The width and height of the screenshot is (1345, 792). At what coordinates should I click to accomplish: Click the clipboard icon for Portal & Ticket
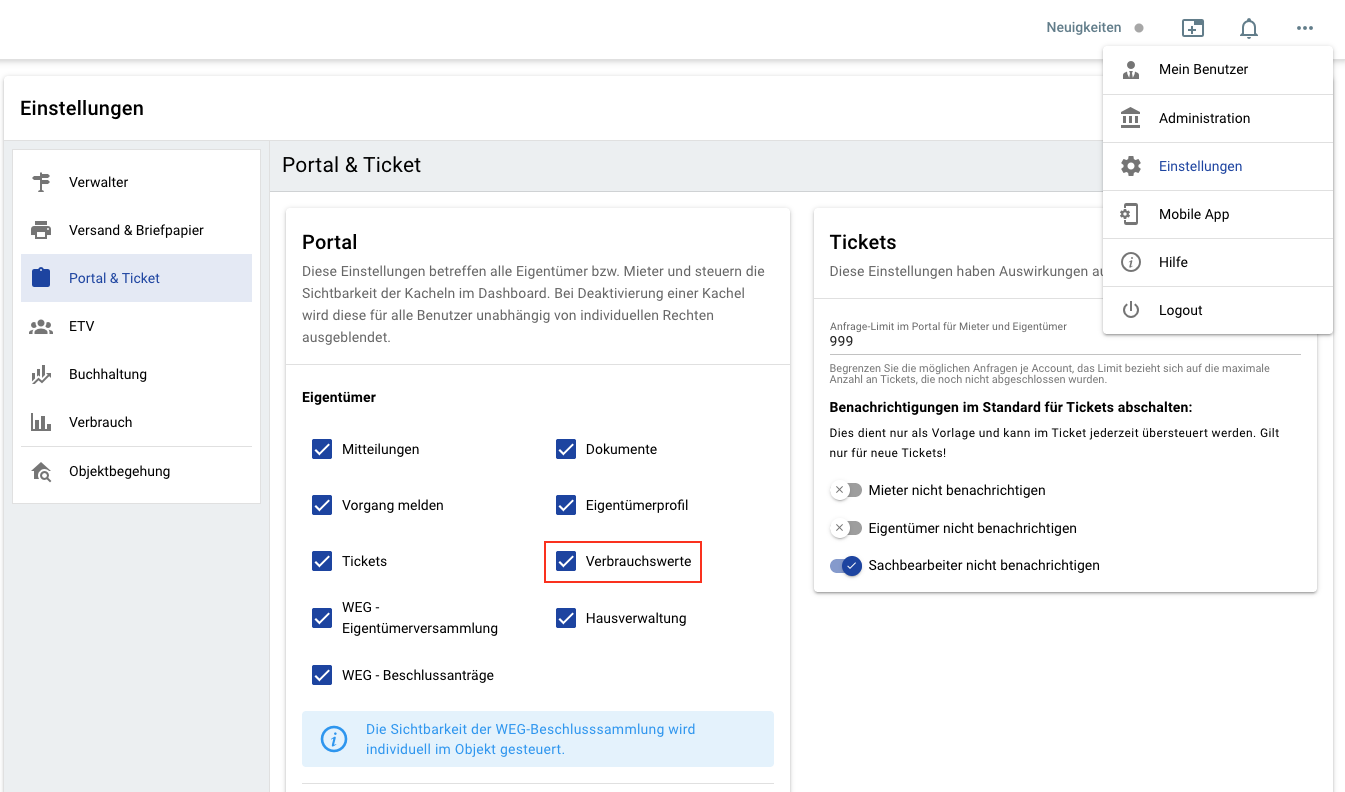(41, 278)
